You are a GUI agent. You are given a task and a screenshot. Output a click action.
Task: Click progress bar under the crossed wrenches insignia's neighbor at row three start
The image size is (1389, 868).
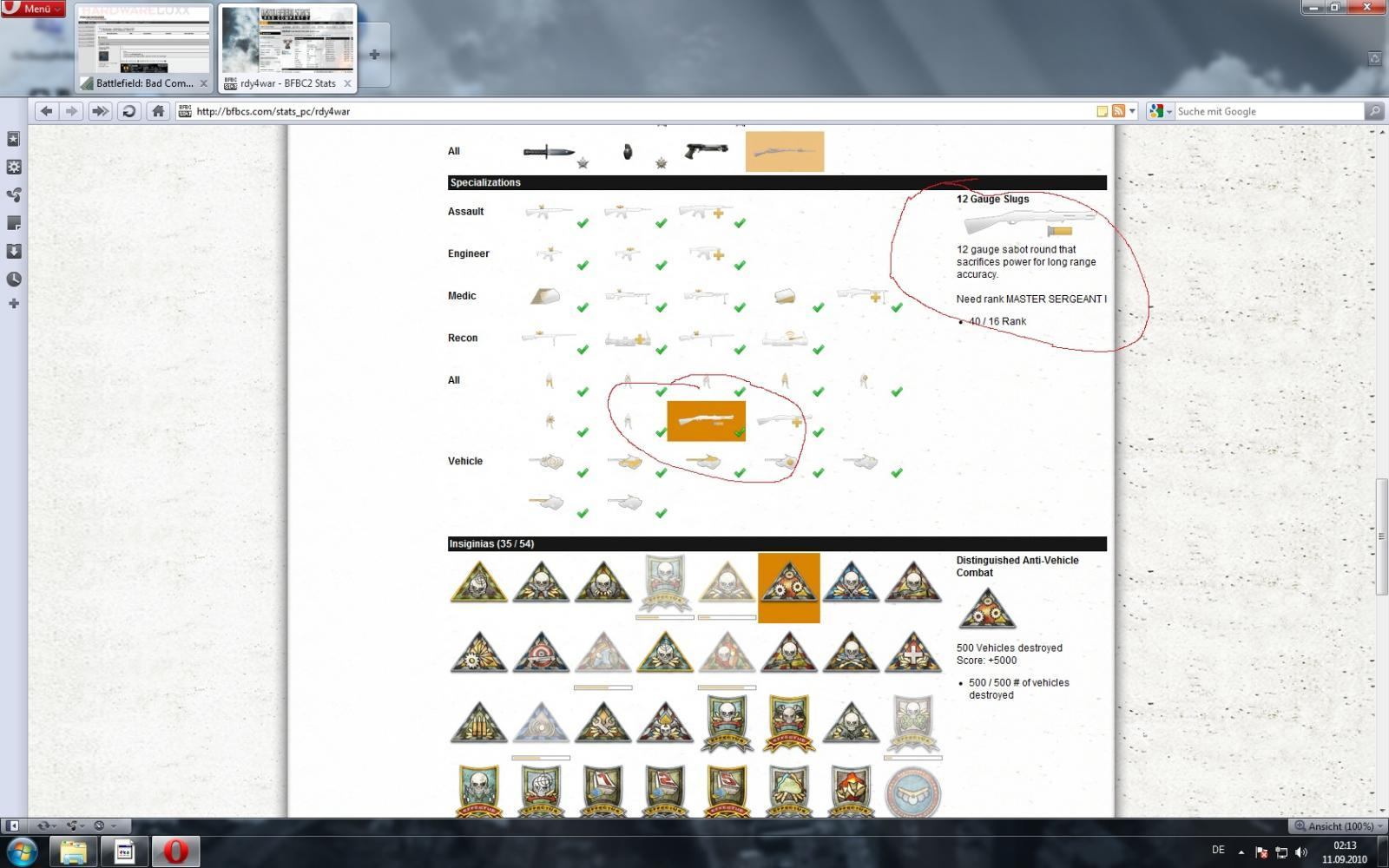pyautogui.click(x=541, y=758)
